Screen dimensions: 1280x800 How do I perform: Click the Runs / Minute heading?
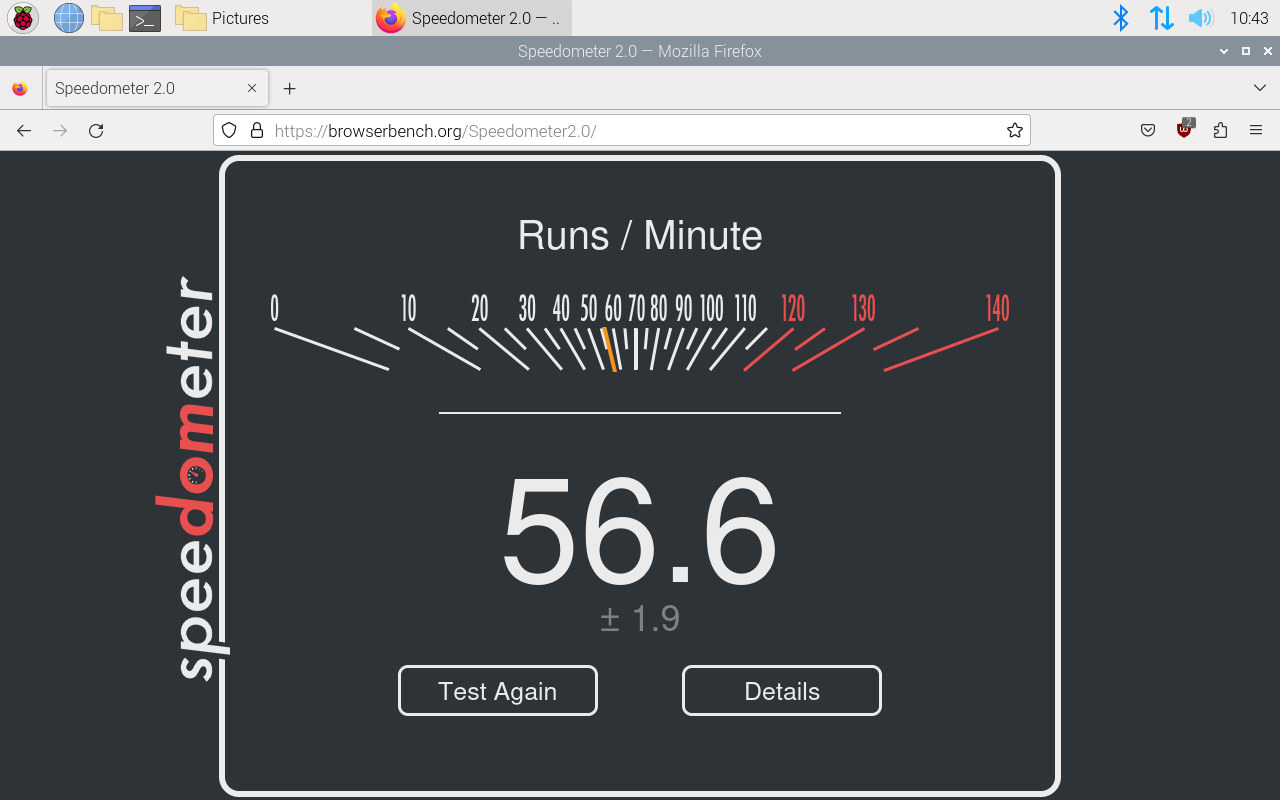coord(640,236)
